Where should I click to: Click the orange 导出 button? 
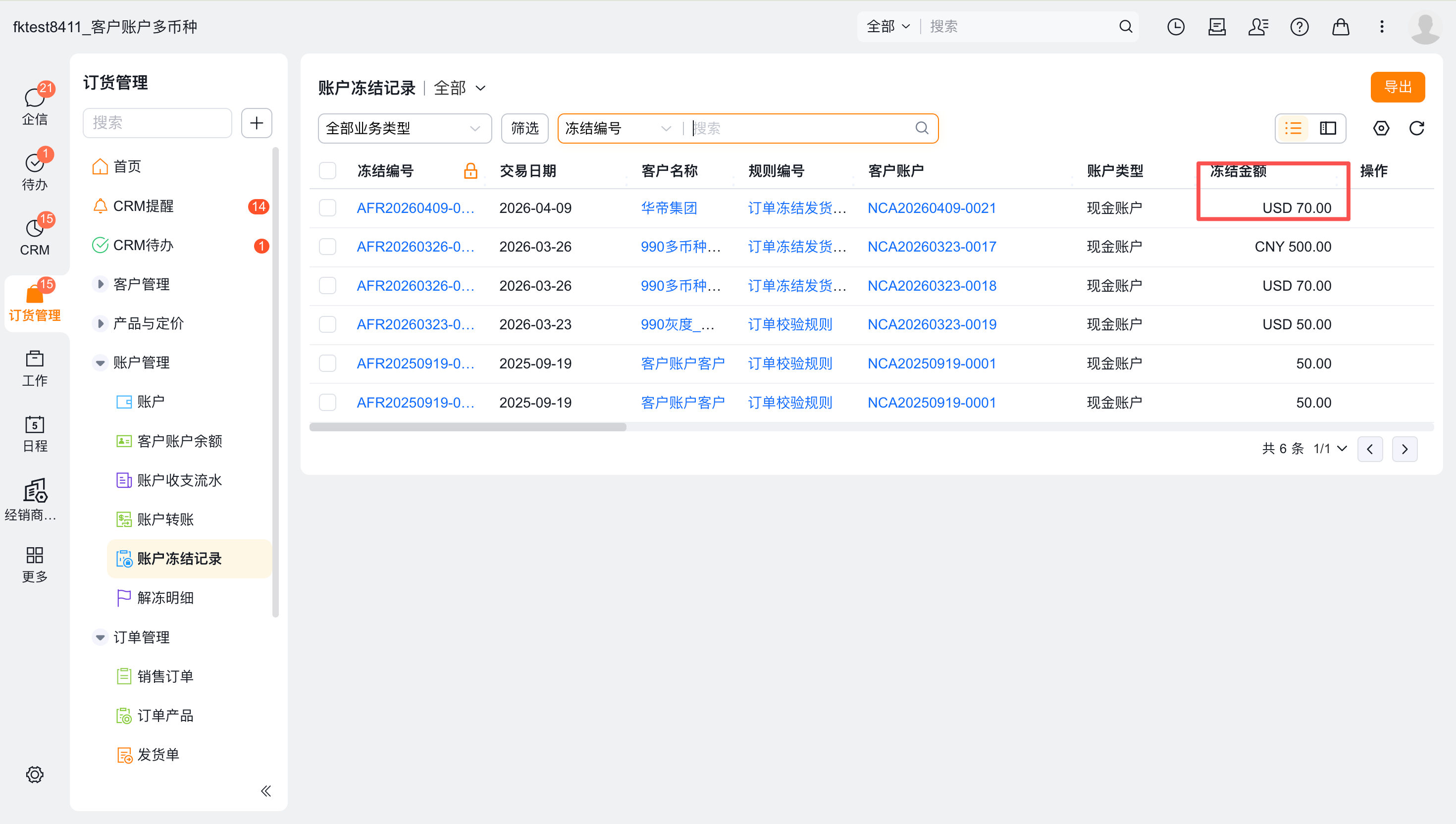[x=1397, y=87]
